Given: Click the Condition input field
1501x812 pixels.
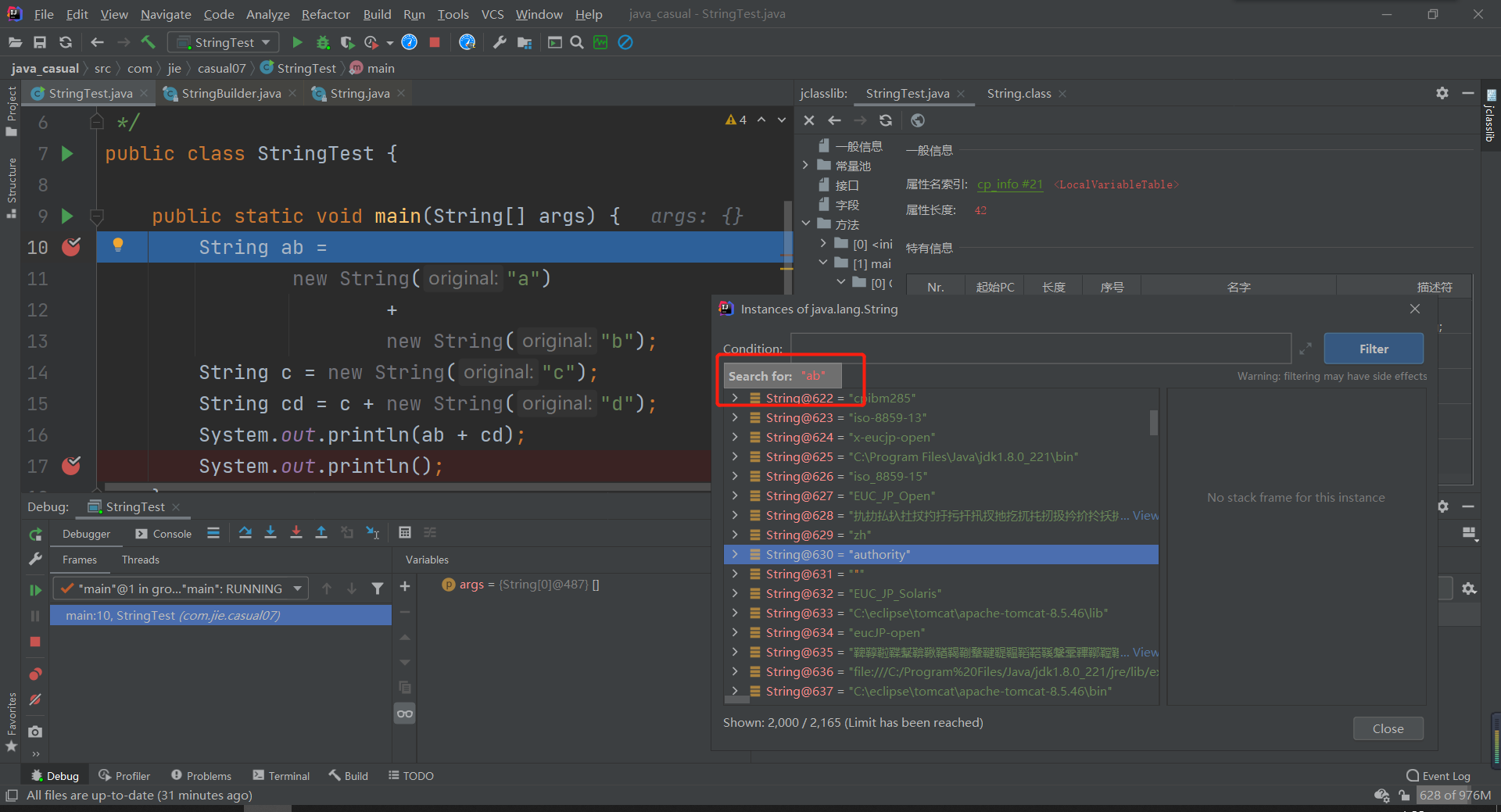Looking at the screenshot, I should tap(1041, 349).
